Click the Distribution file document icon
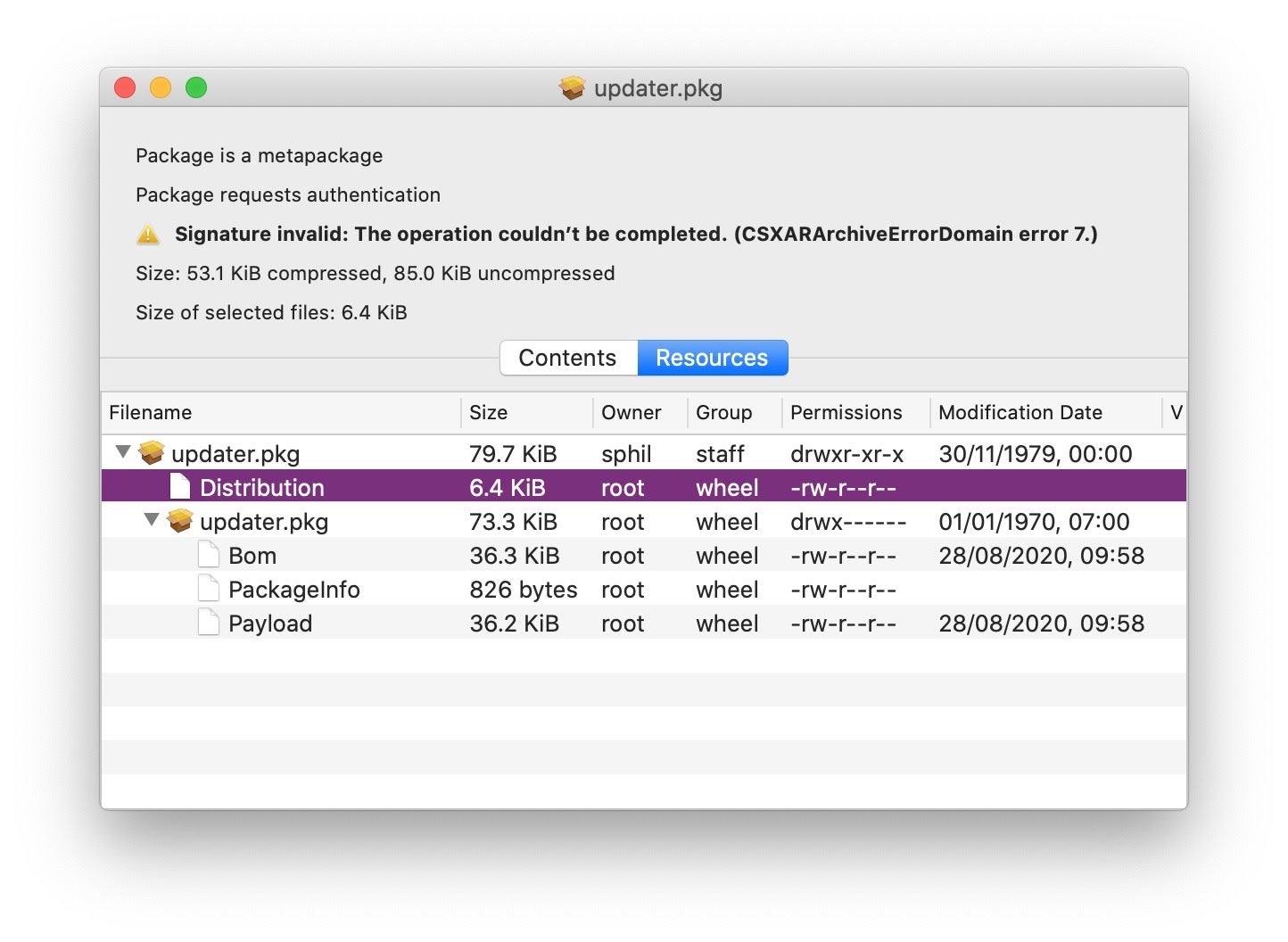Screen dimensions: 1288x942 (180, 487)
